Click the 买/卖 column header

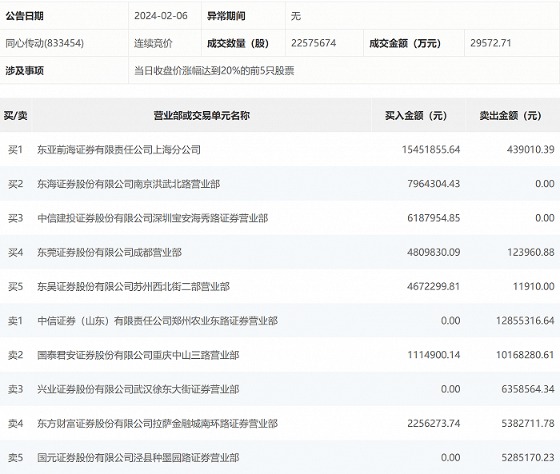tap(15, 115)
